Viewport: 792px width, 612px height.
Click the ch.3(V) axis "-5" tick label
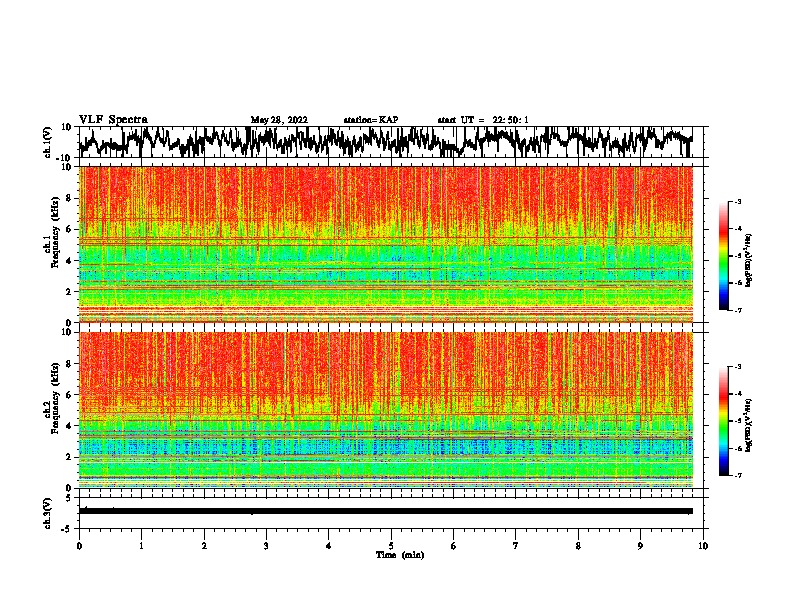coord(67,529)
